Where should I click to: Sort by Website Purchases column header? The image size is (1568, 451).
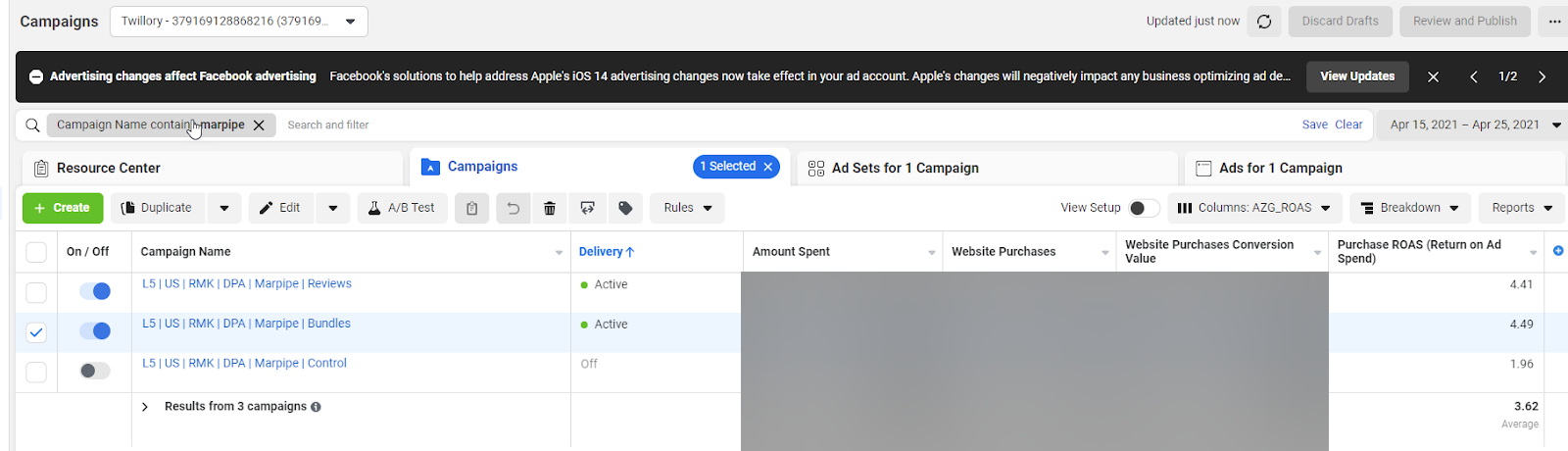[1004, 252]
